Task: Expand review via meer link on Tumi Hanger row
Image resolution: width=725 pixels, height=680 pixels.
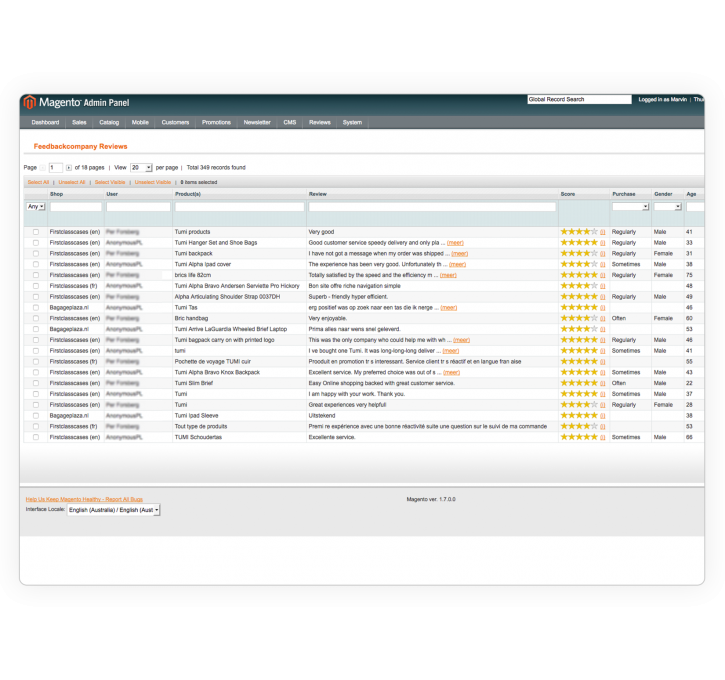Action: click(455, 243)
